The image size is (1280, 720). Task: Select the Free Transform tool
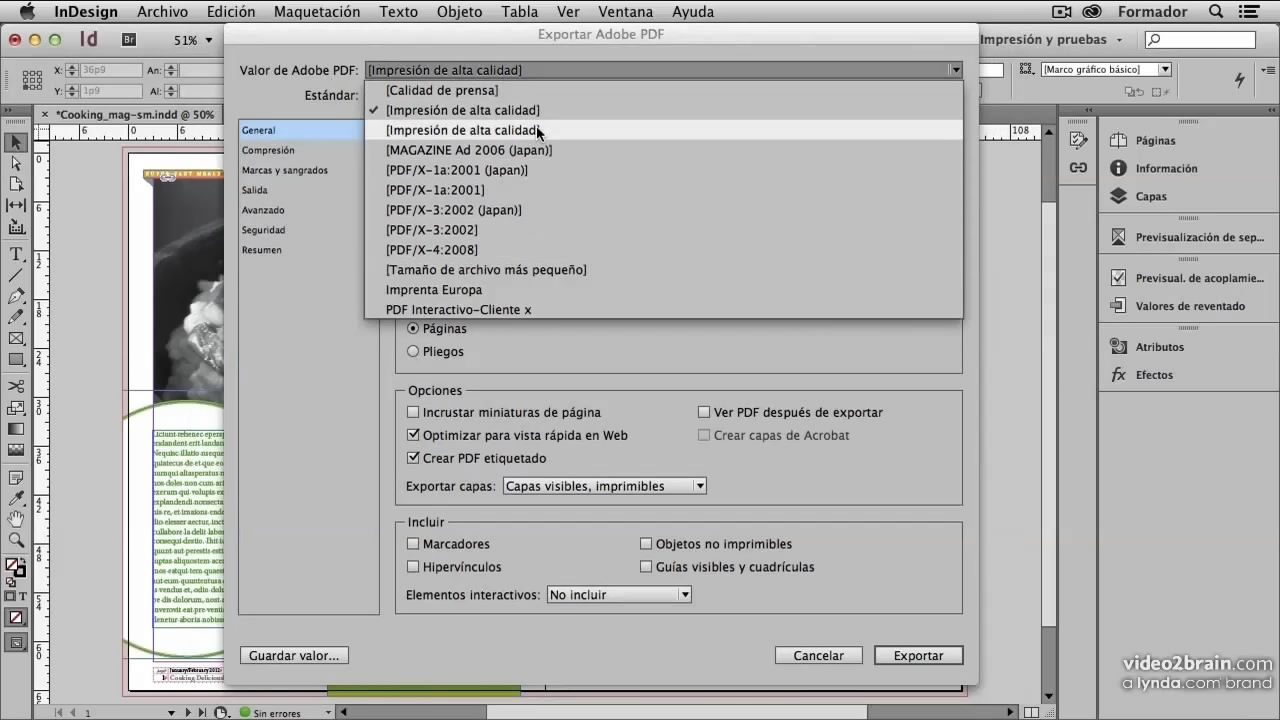(16, 407)
